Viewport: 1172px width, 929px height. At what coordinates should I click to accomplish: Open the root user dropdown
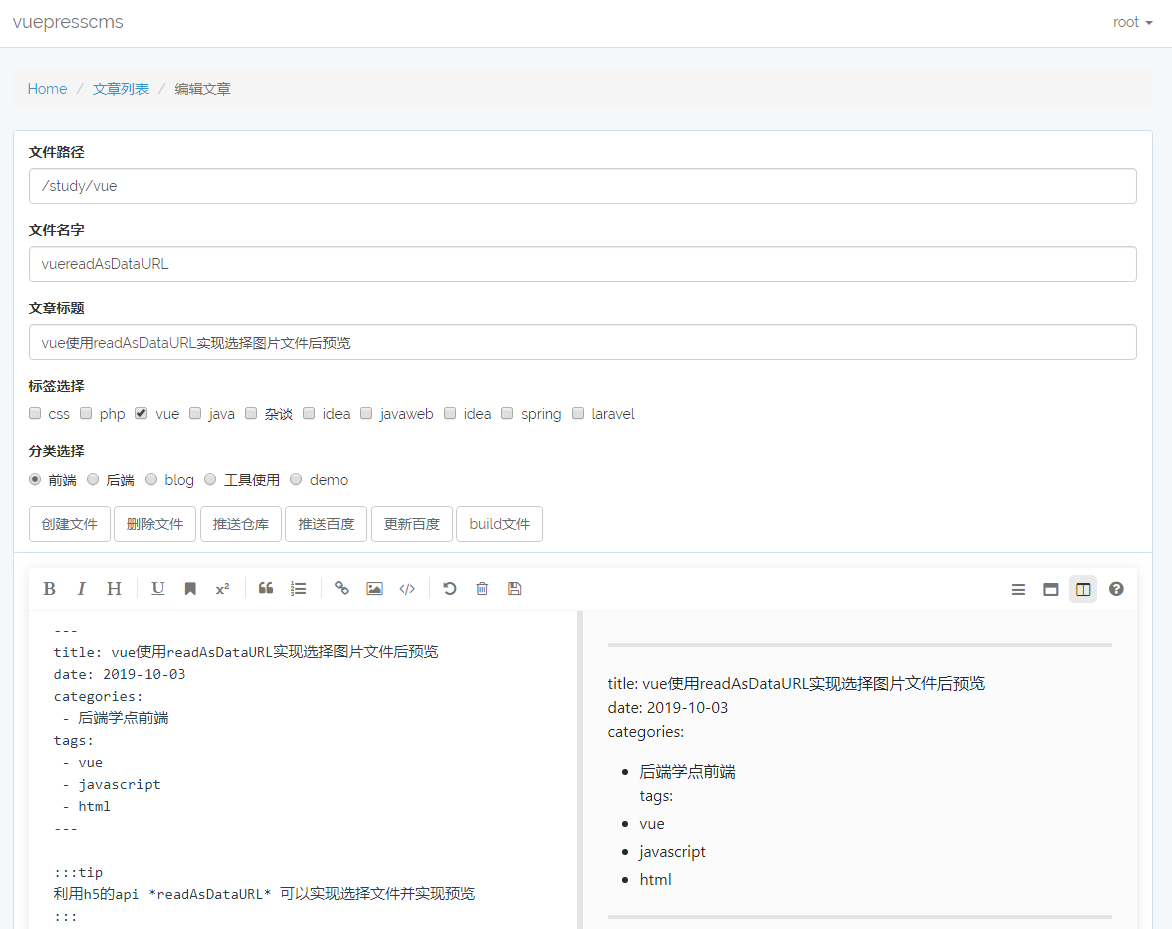[x=1132, y=22]
